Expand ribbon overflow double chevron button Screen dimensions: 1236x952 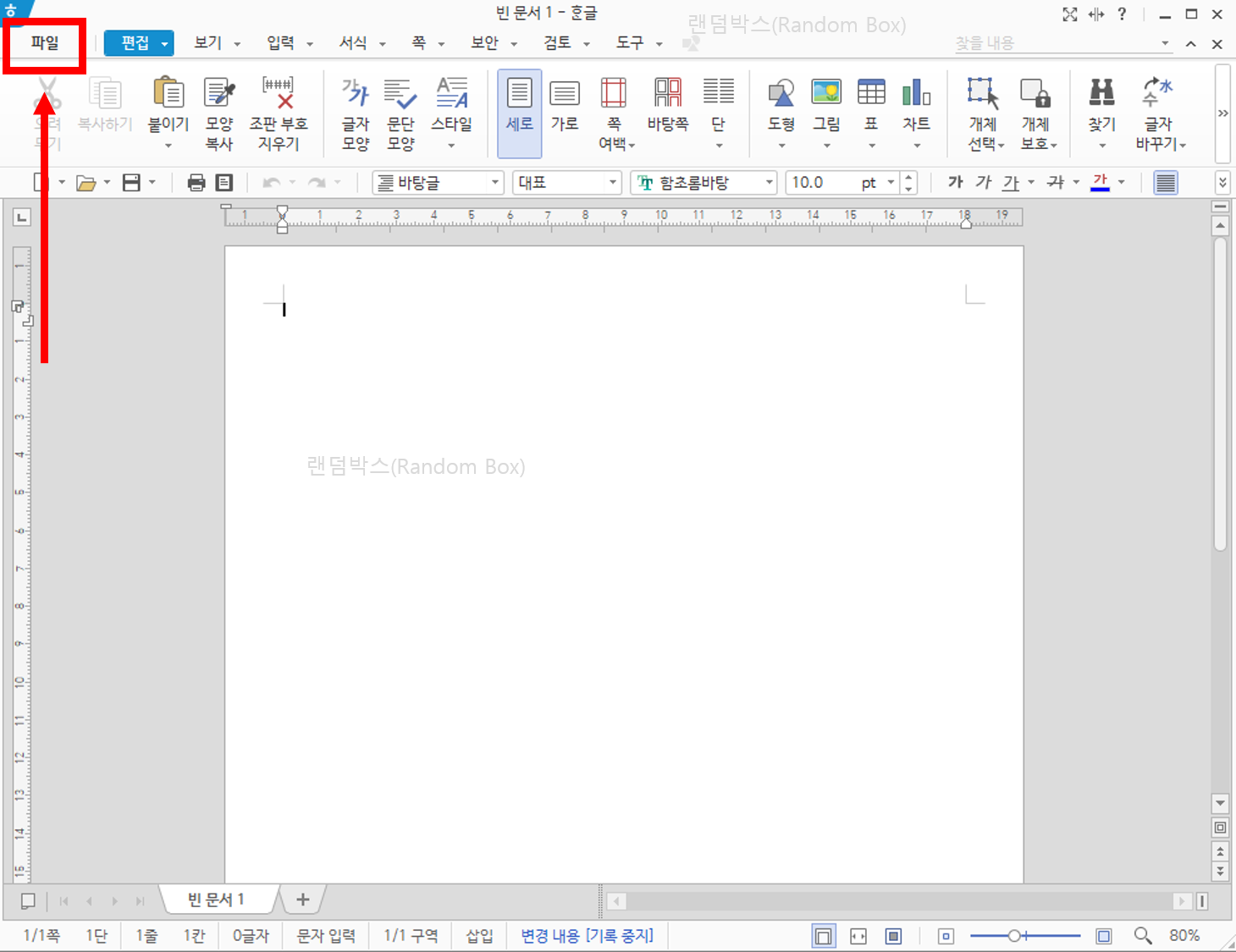(1222, 113)
